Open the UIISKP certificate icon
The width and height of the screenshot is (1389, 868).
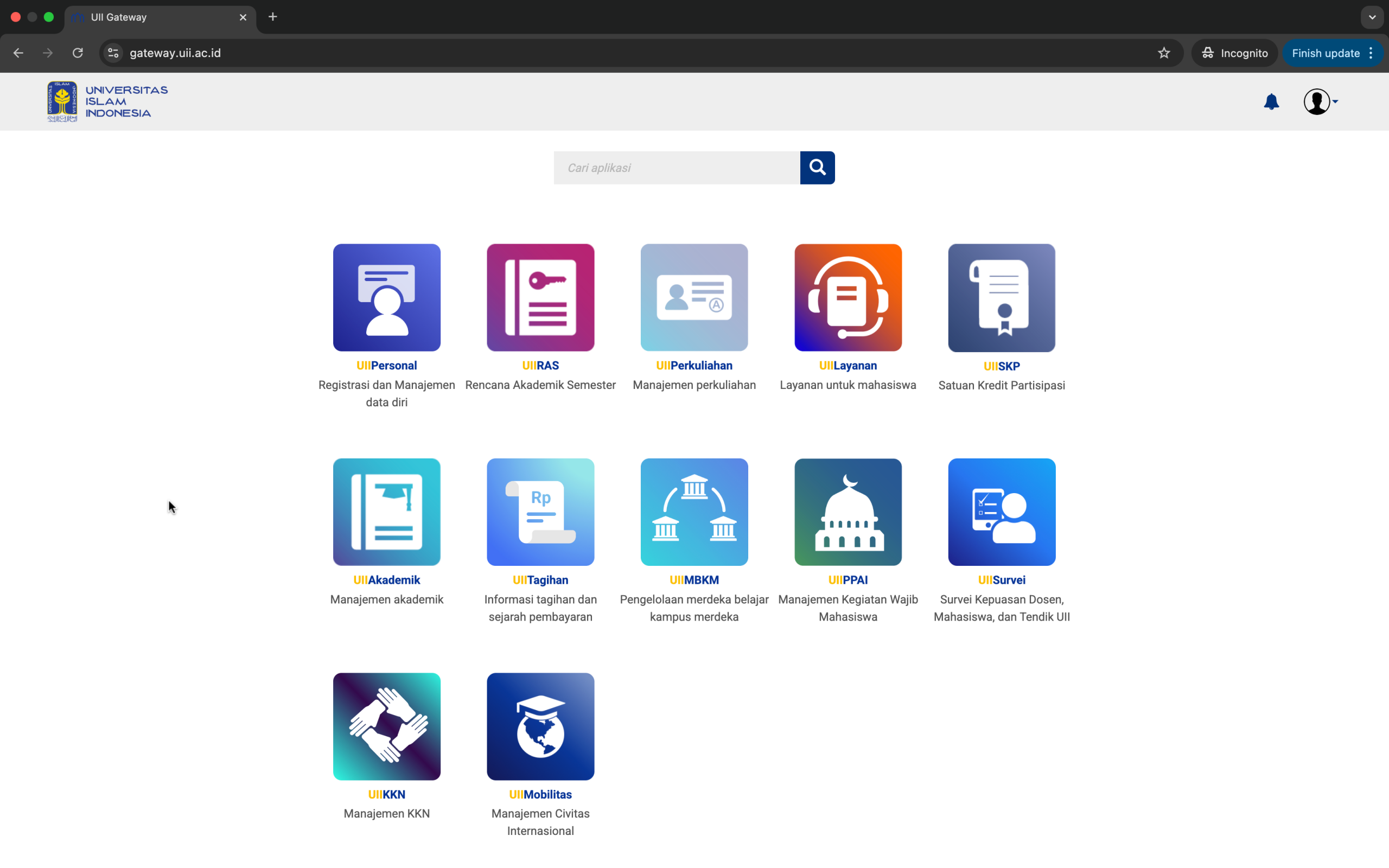point(1001,297)
